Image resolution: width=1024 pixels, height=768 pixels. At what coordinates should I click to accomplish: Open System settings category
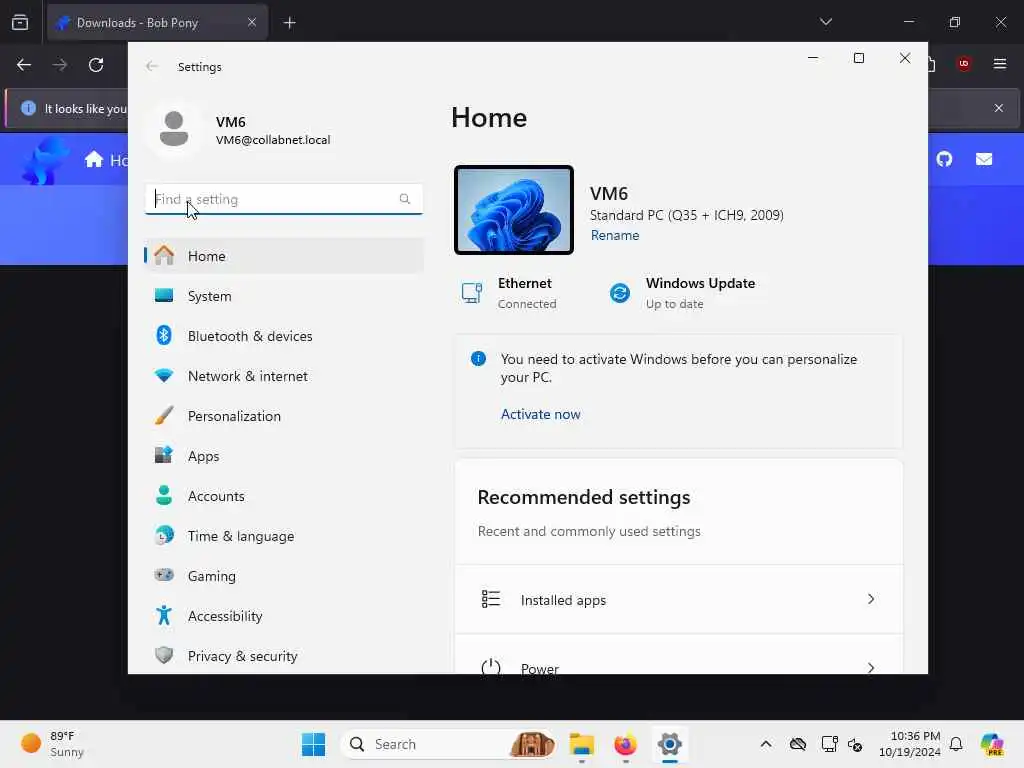[284, 296]
